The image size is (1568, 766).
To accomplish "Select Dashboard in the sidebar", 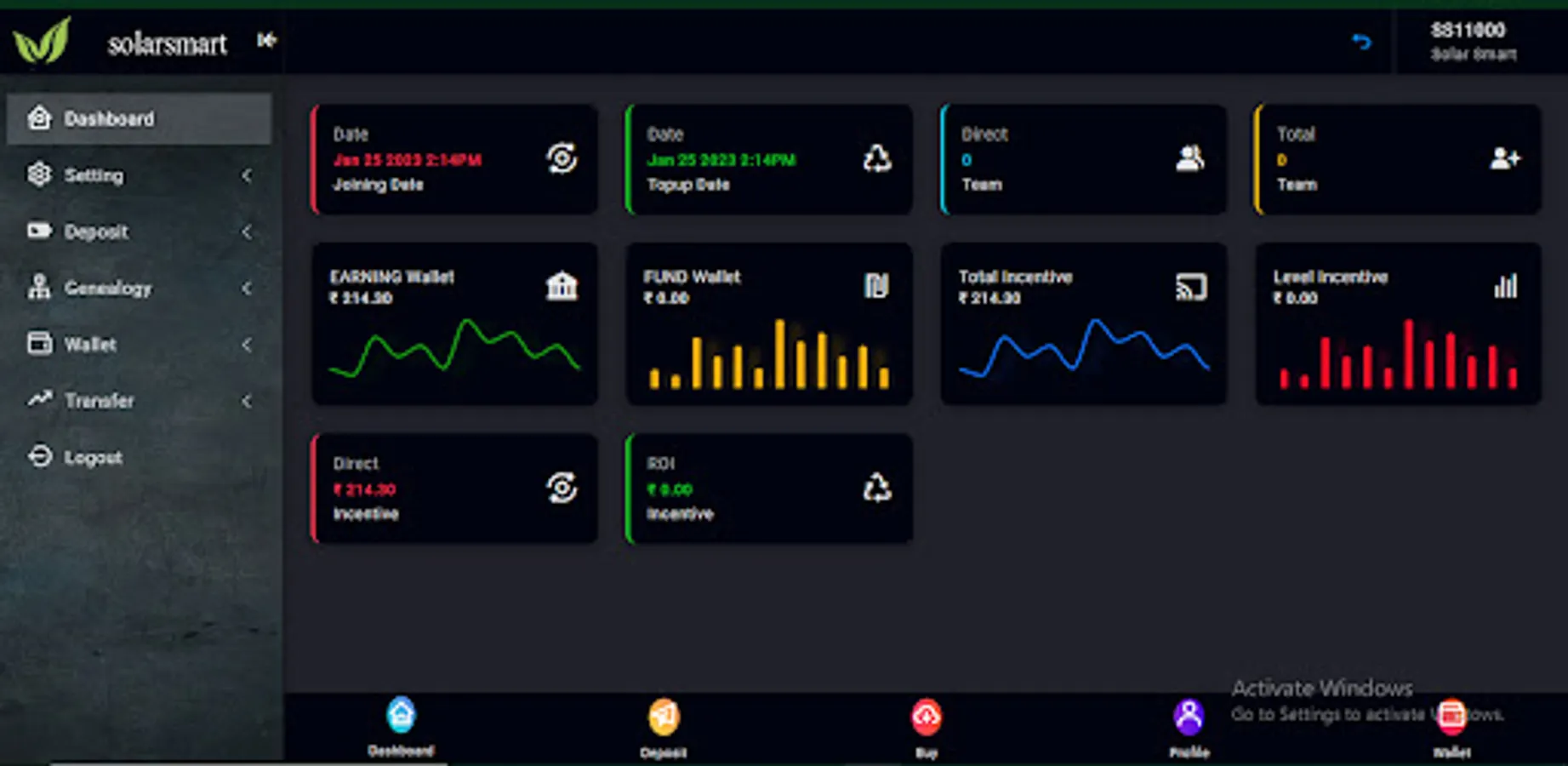I will pyautogui.click(x=140, y=119).
